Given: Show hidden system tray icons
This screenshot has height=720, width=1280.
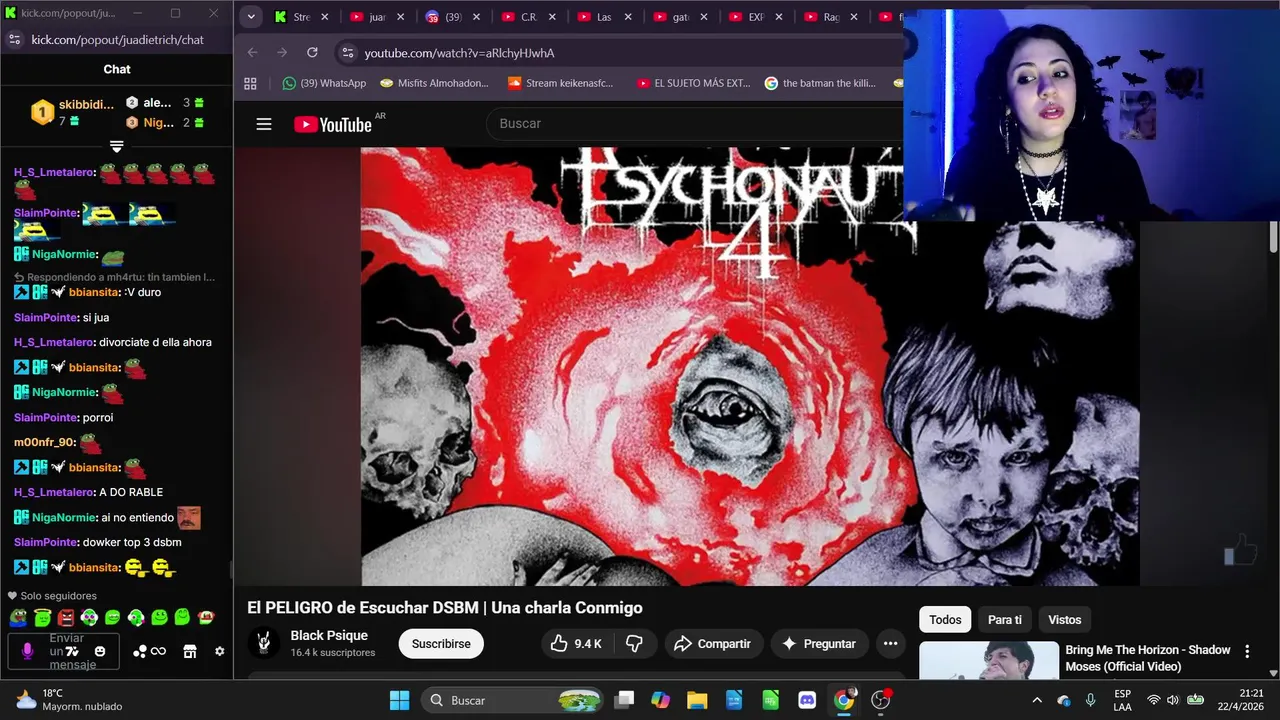Looking at the screenshot, I should click(1037, 700).
